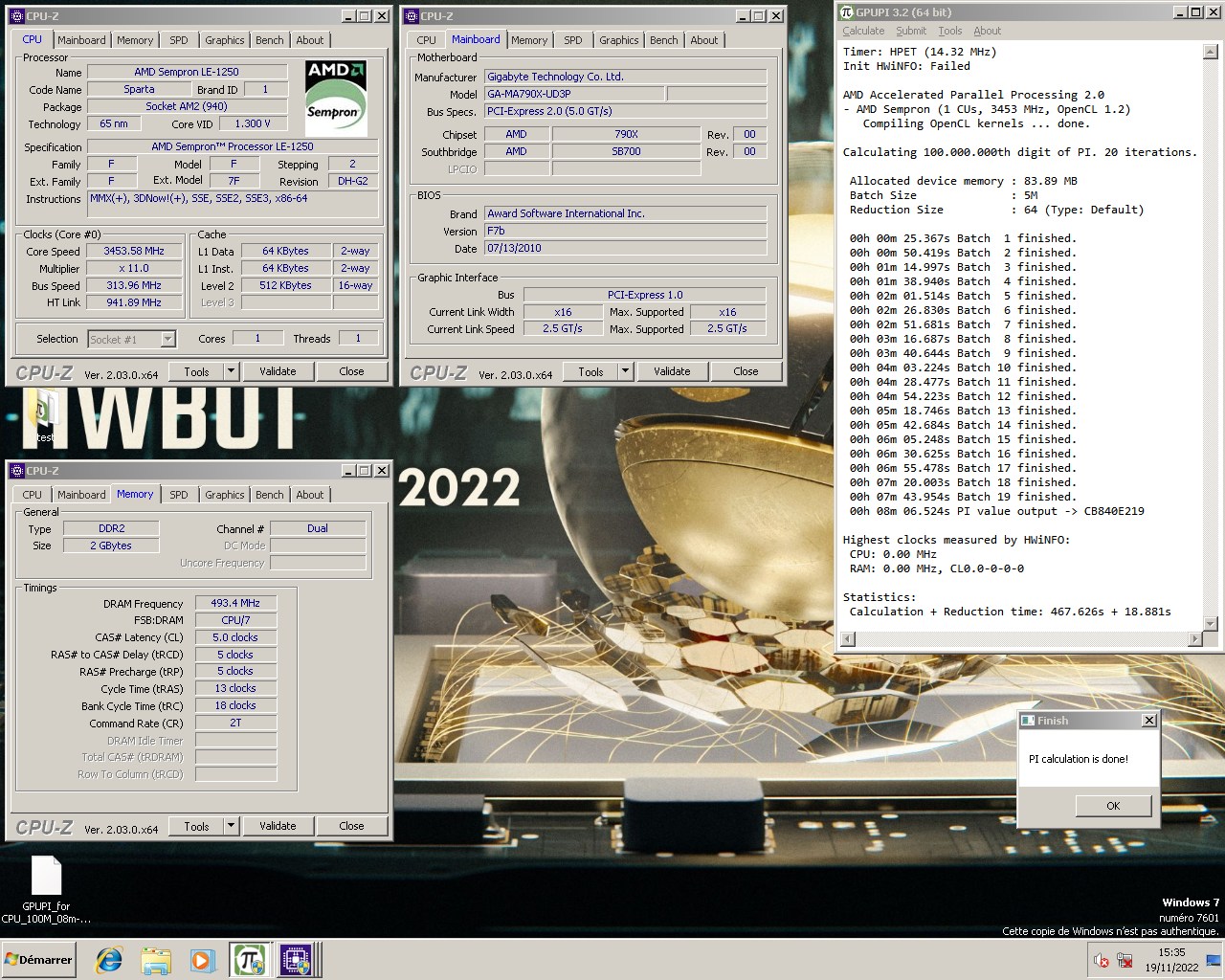Click Validate in CPU-Z Memory window

pos(278,826)
